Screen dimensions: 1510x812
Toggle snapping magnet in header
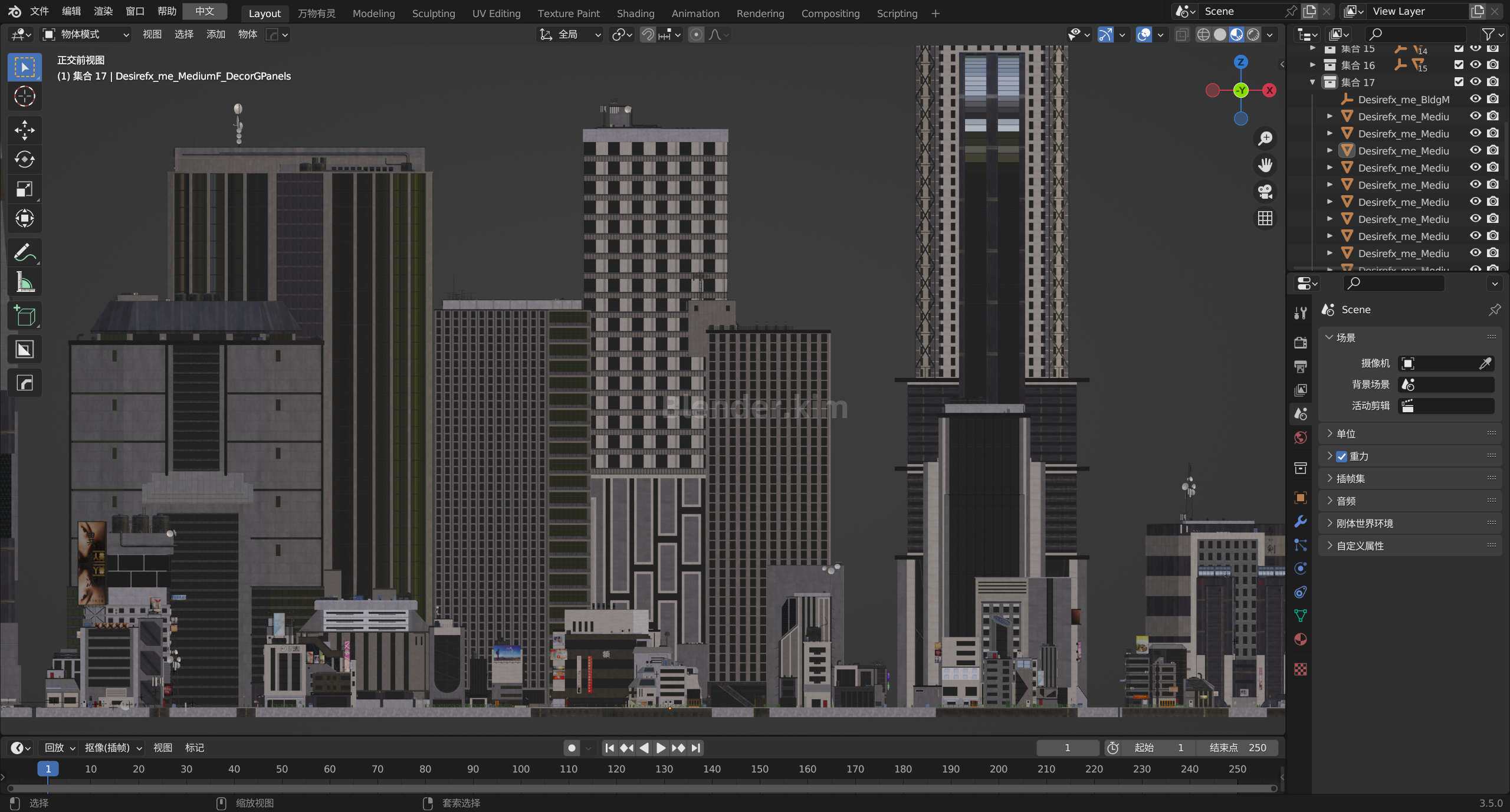click(x=648, y=35)
